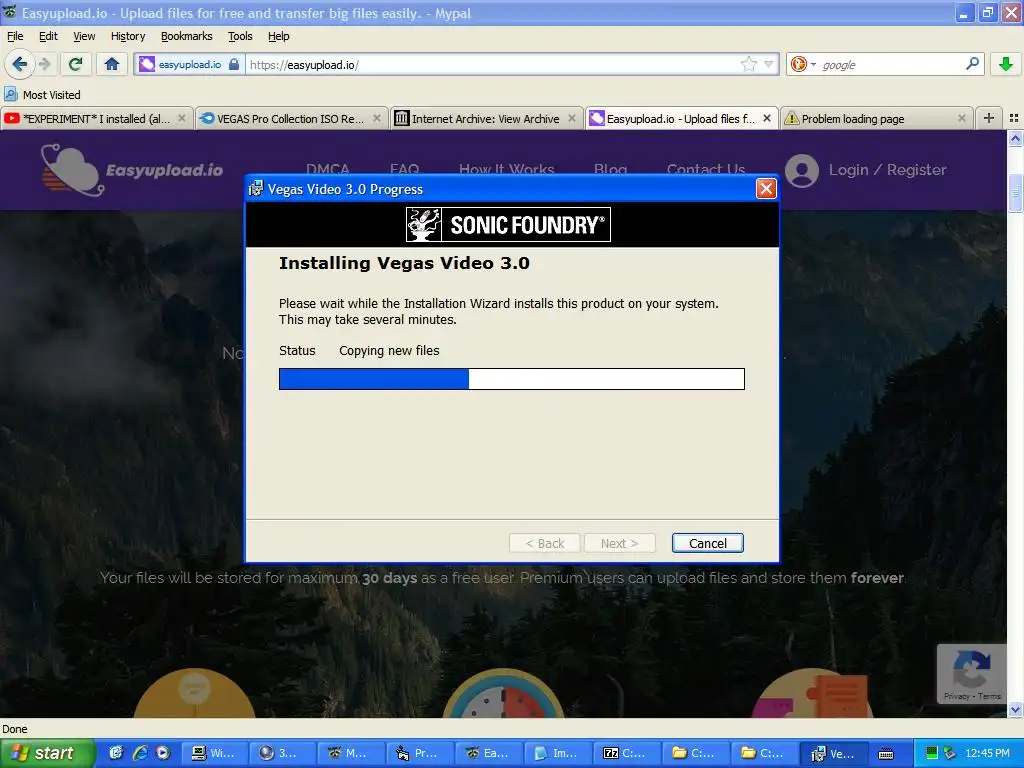This screenshot has width=1024, height=768.
Task: Close the YouTube EXPERIMENT tab
Action: click(182, 118)
